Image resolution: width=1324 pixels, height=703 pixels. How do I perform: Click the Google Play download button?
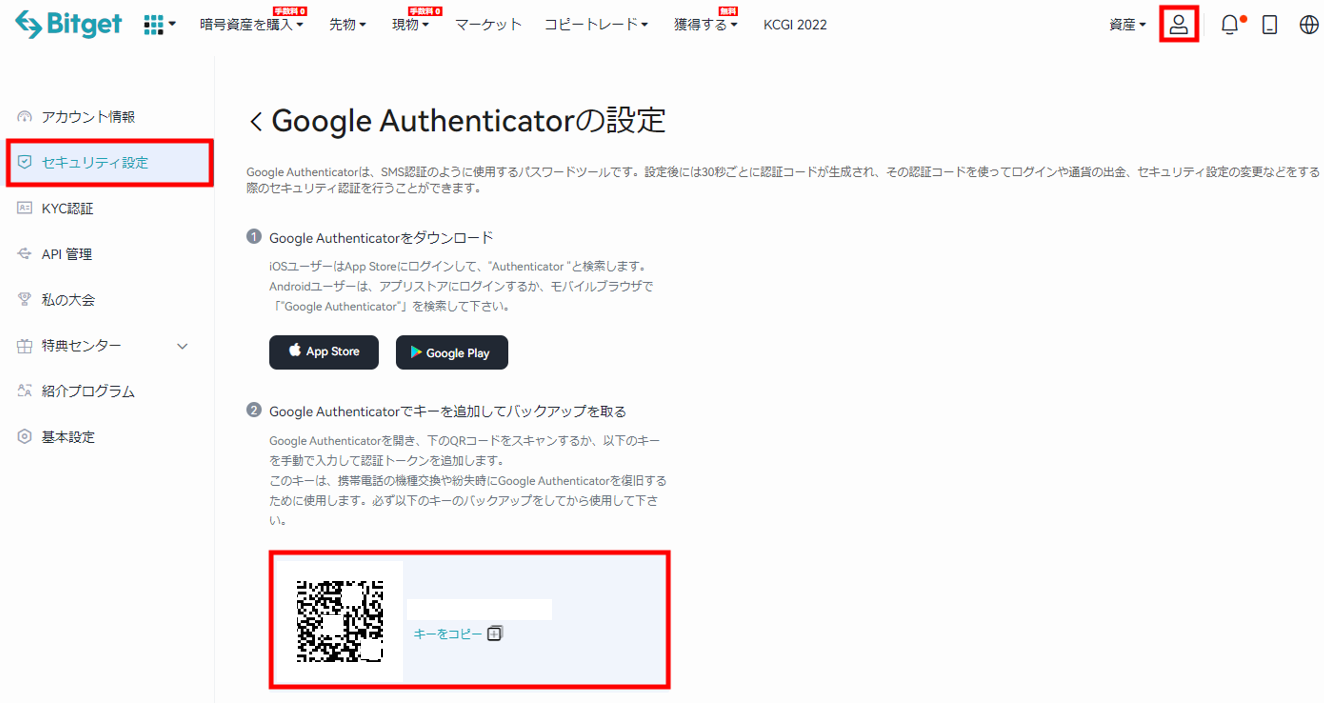point(452,352)
